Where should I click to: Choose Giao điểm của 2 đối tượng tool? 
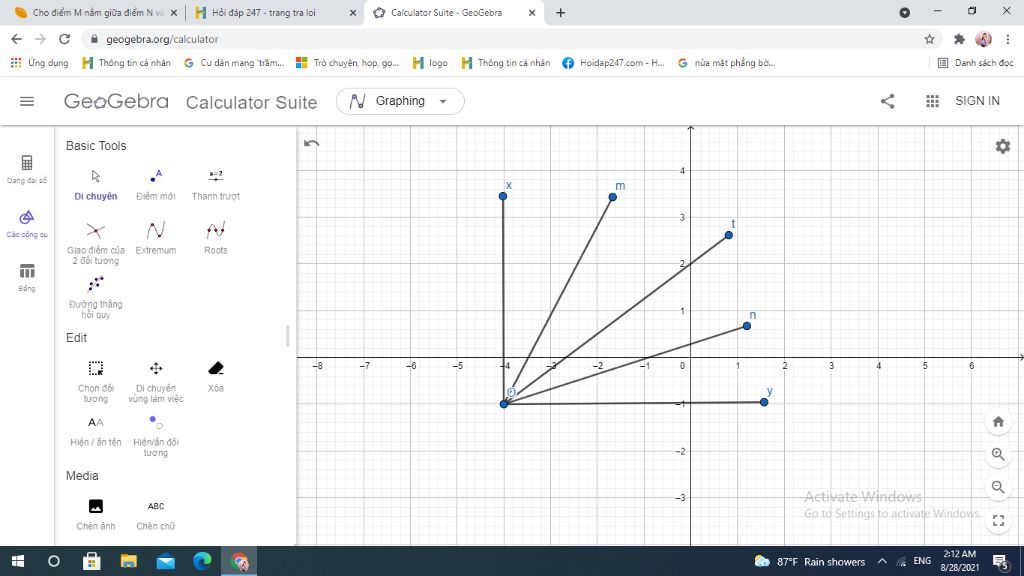click(x=95, y=243)
